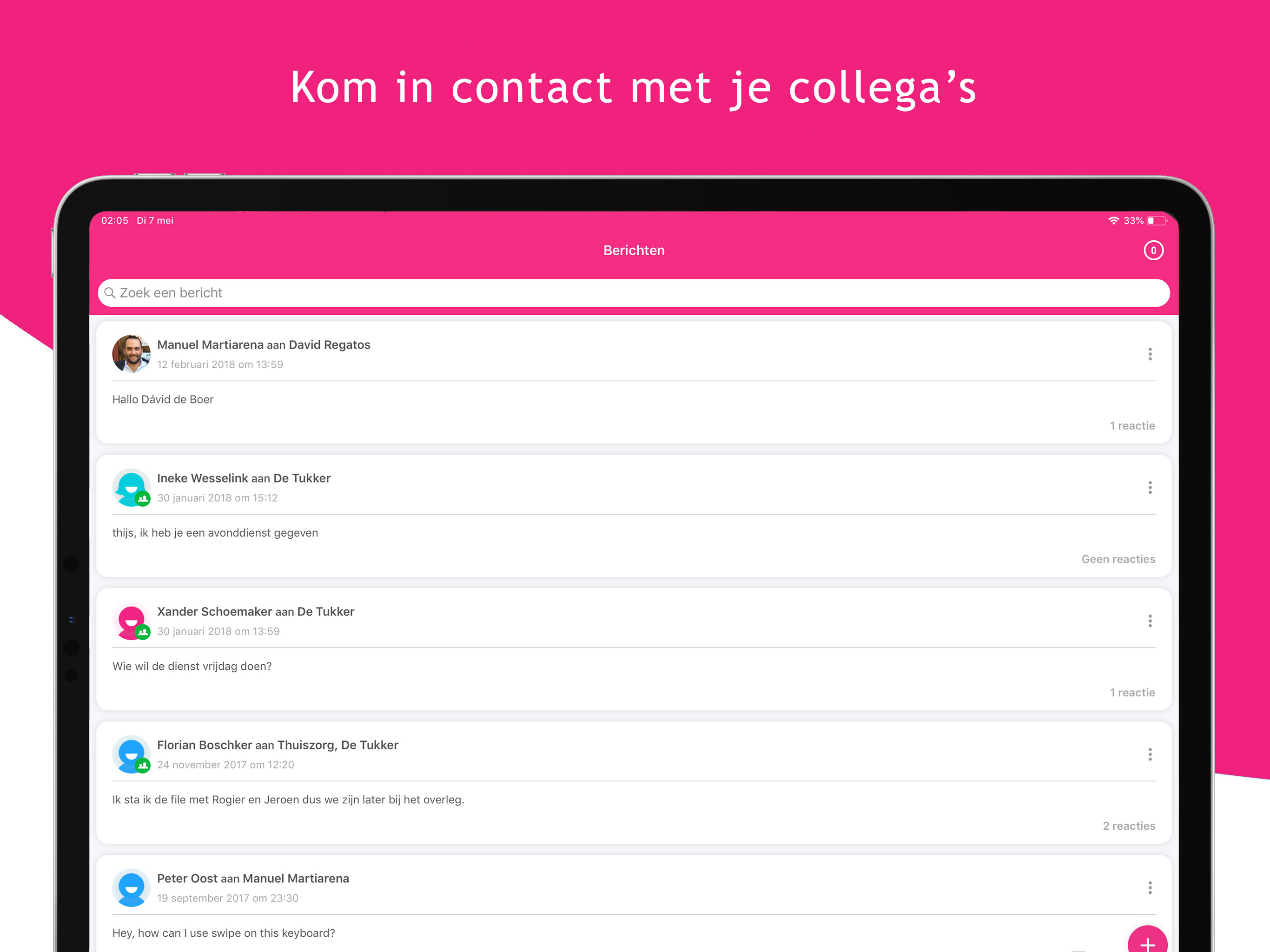Open options menu for Florian Boschker's message
The height and width of the screenshot is (952, 1270).
(x=1150, y=754)
